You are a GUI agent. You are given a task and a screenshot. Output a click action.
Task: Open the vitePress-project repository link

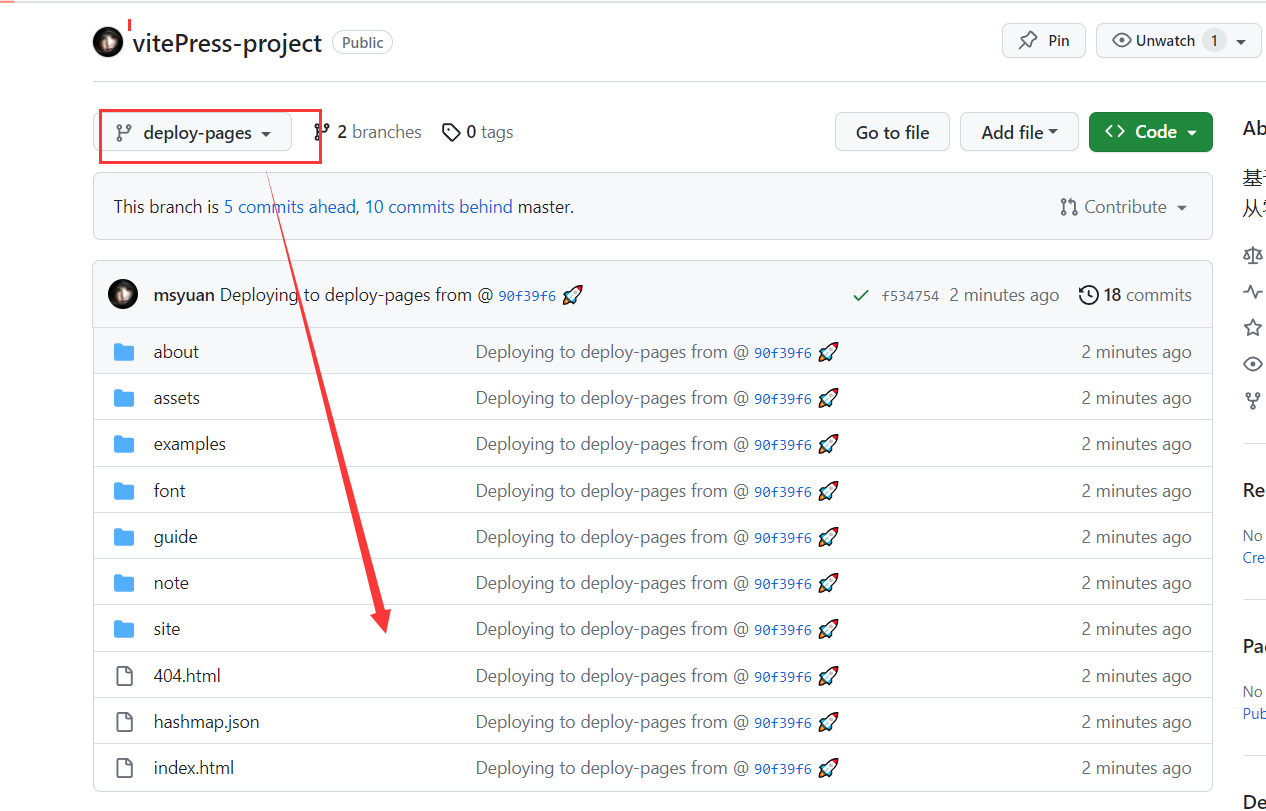(x=227, y=43)
